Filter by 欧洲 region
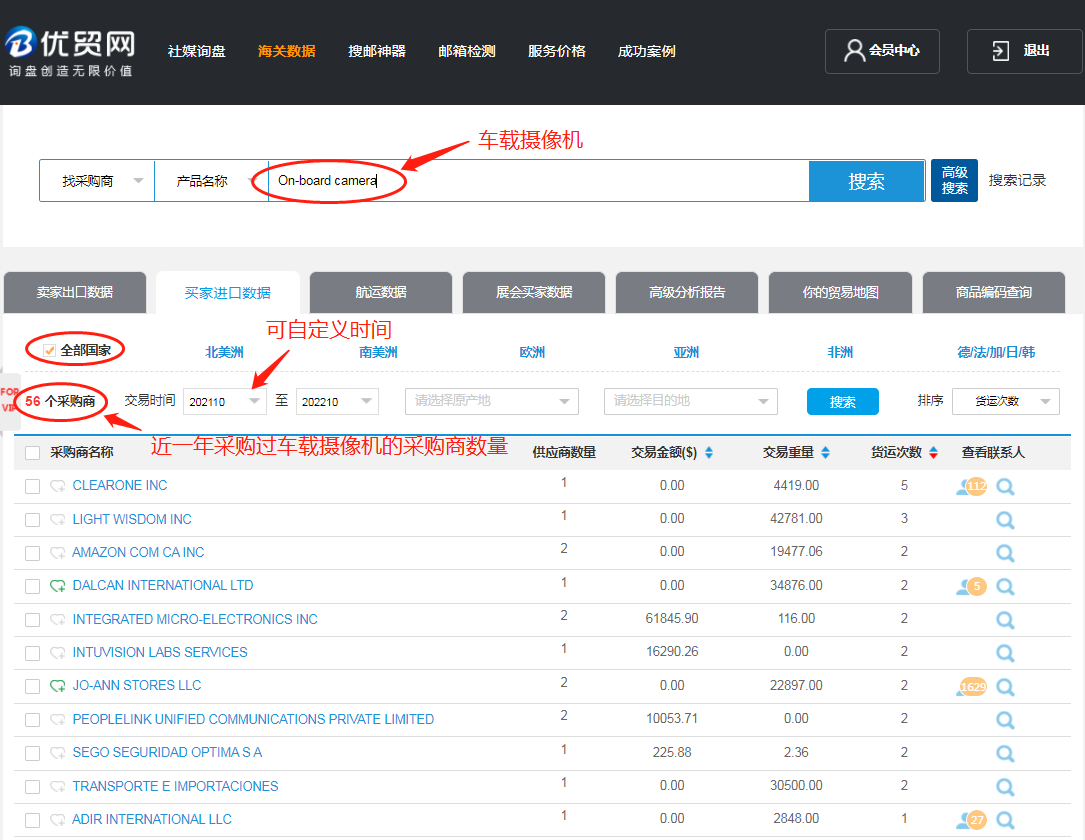The width and height of the screenshot is (1085, 840). pyautogui.click(x=532, y=352)
